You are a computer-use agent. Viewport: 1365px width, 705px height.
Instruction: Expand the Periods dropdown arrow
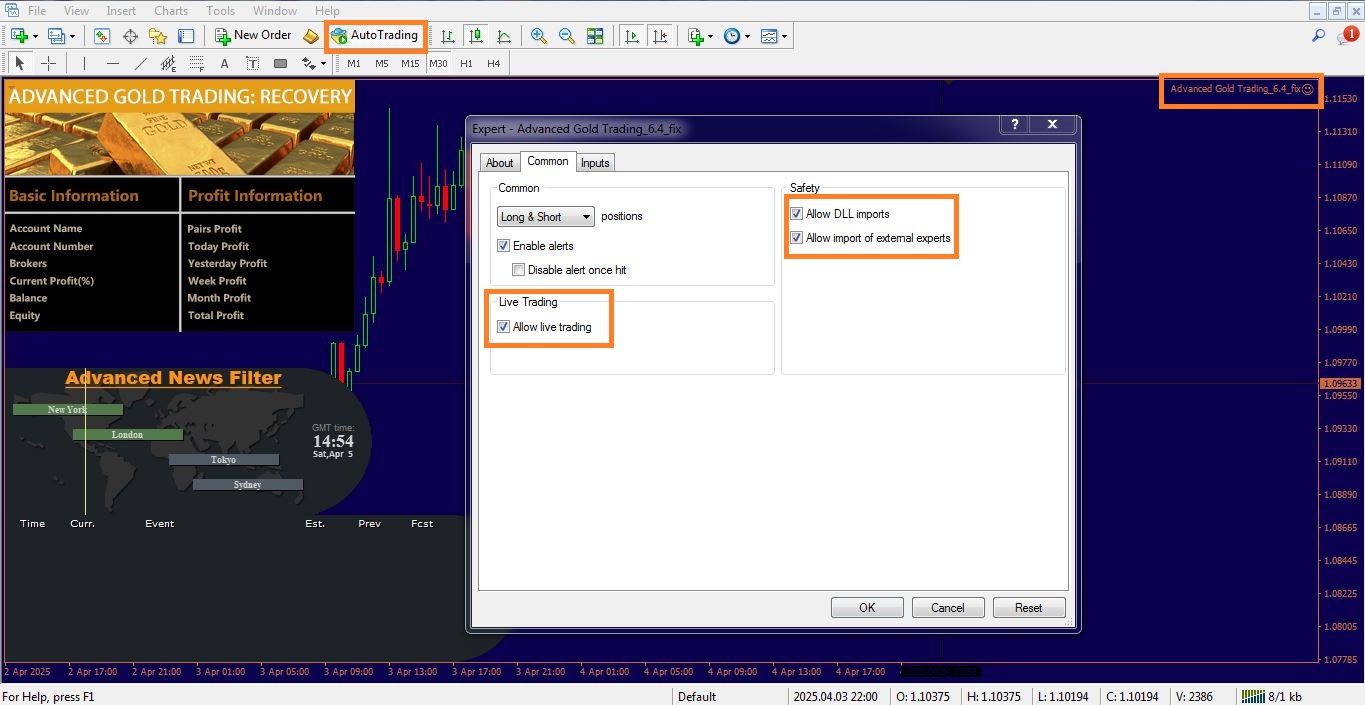[747, 36]
